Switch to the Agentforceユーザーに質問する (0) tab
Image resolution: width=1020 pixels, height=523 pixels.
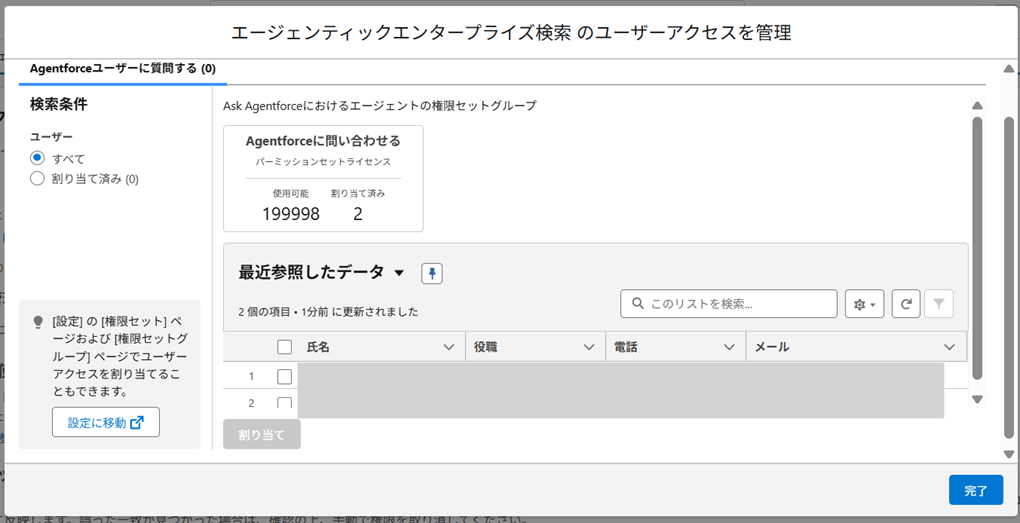(x=123, y=68)
